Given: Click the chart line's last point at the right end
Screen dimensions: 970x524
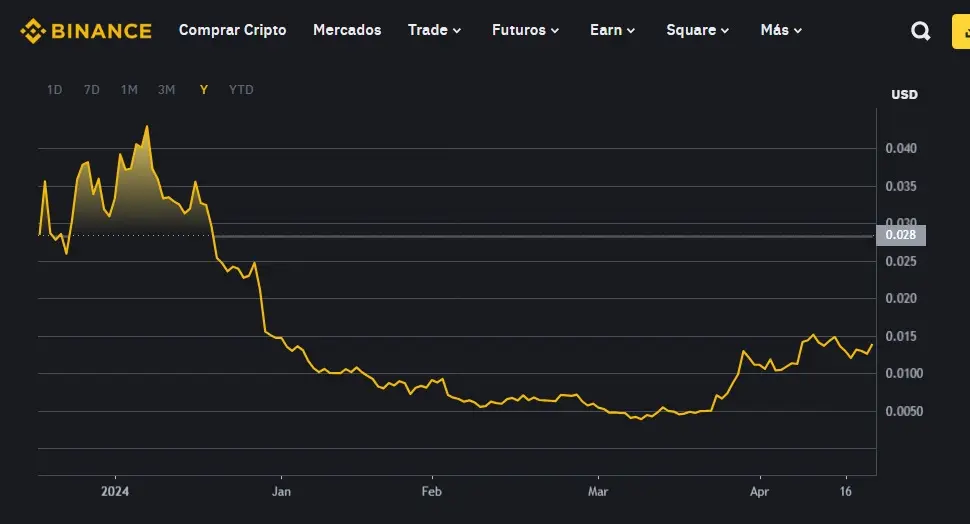Looking at the screenshot, I should (872, 345).
